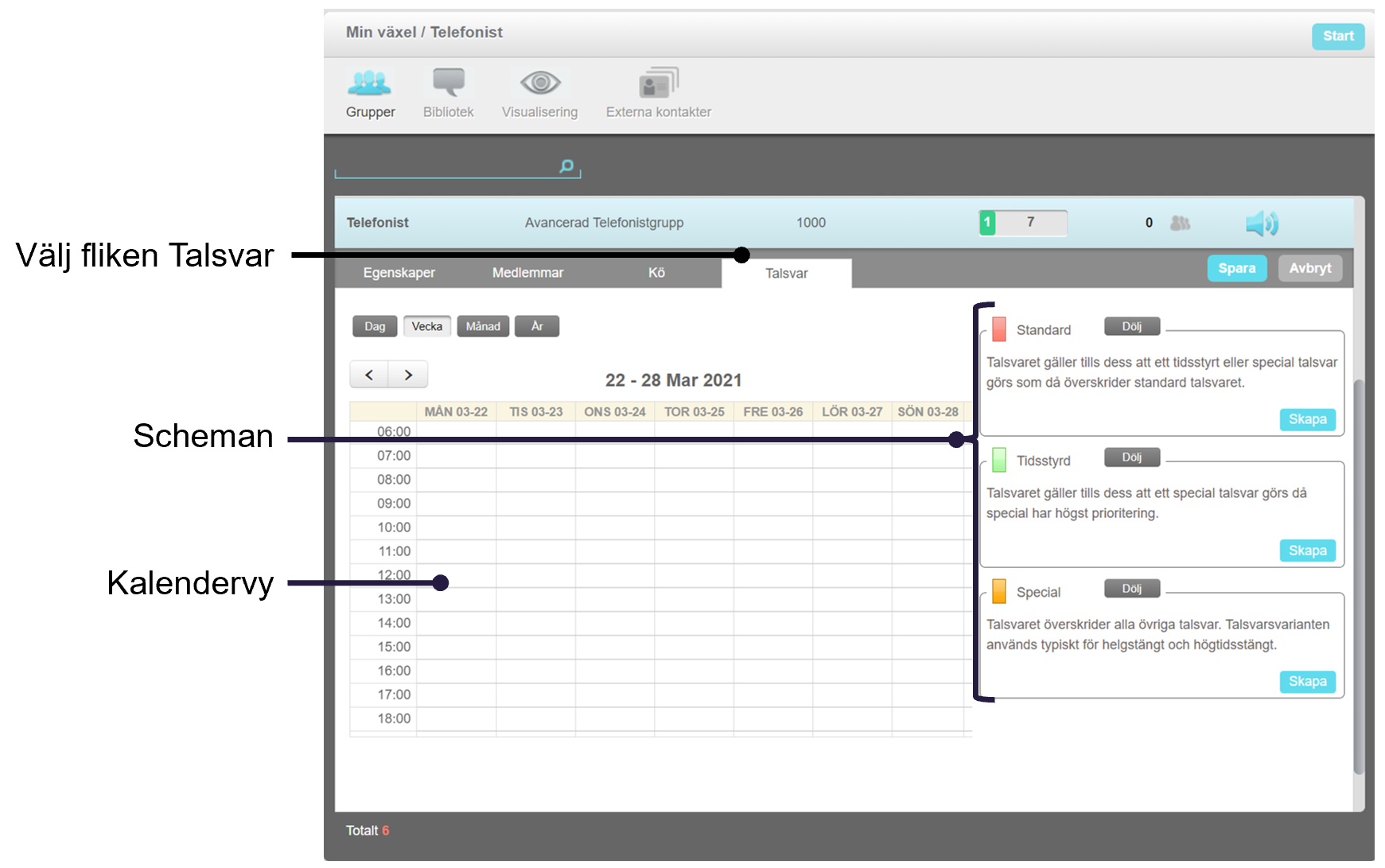
Task: Click Skapa in the Tidsstyrd panel
Action: [x=1308, y=551]
